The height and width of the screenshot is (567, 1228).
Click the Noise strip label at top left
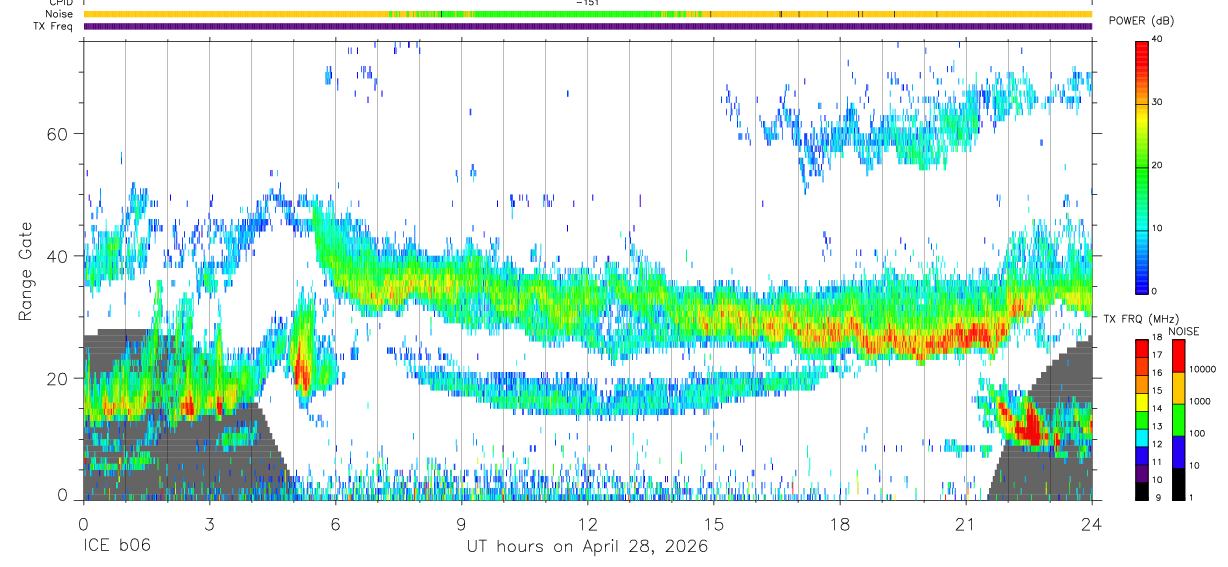[x=60, y=14]
